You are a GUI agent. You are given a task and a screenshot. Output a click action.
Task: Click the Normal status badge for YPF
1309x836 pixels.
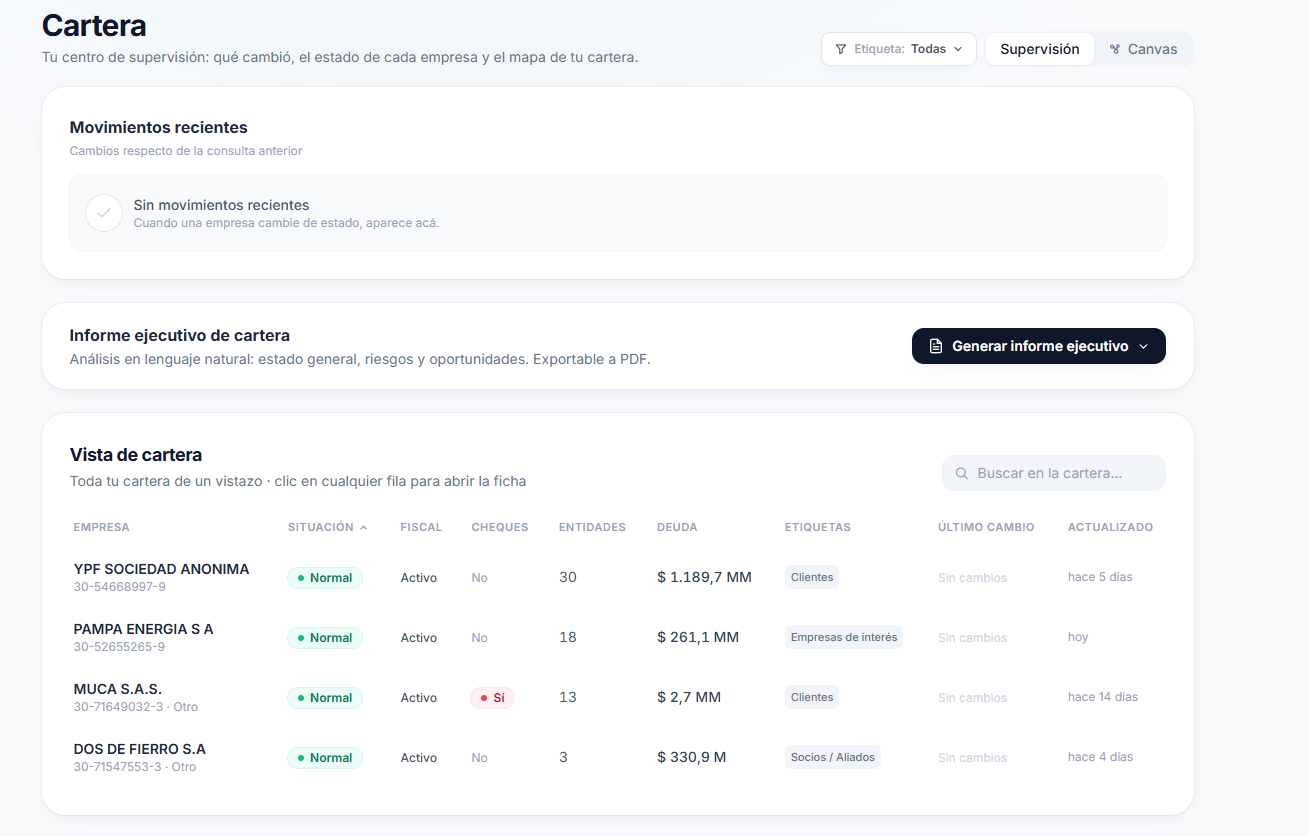(x=325, y=578)
